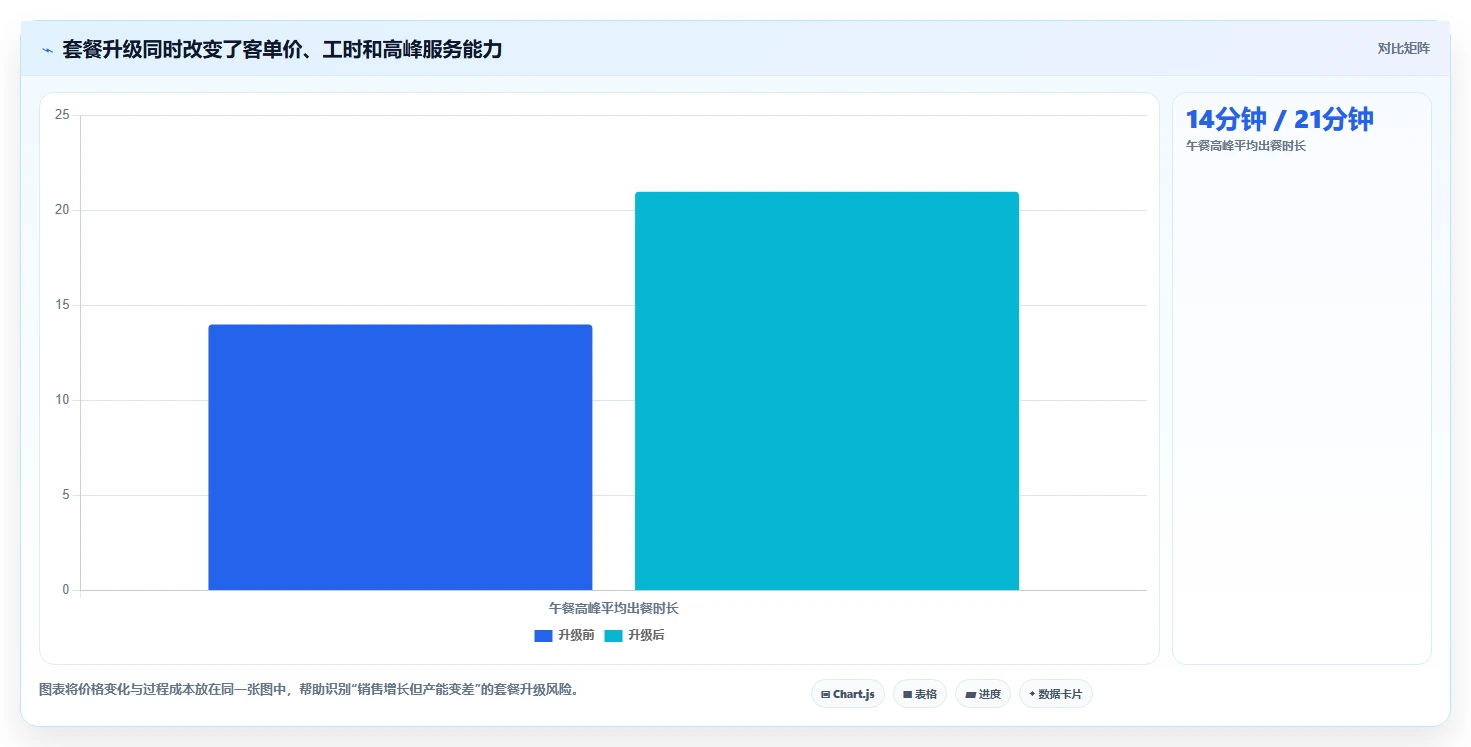Image resolution: width=1471 pixels, height=747 pixels.
Task: Click the cyan 升级后 legend swatch
Action: (x=613, y=636)
